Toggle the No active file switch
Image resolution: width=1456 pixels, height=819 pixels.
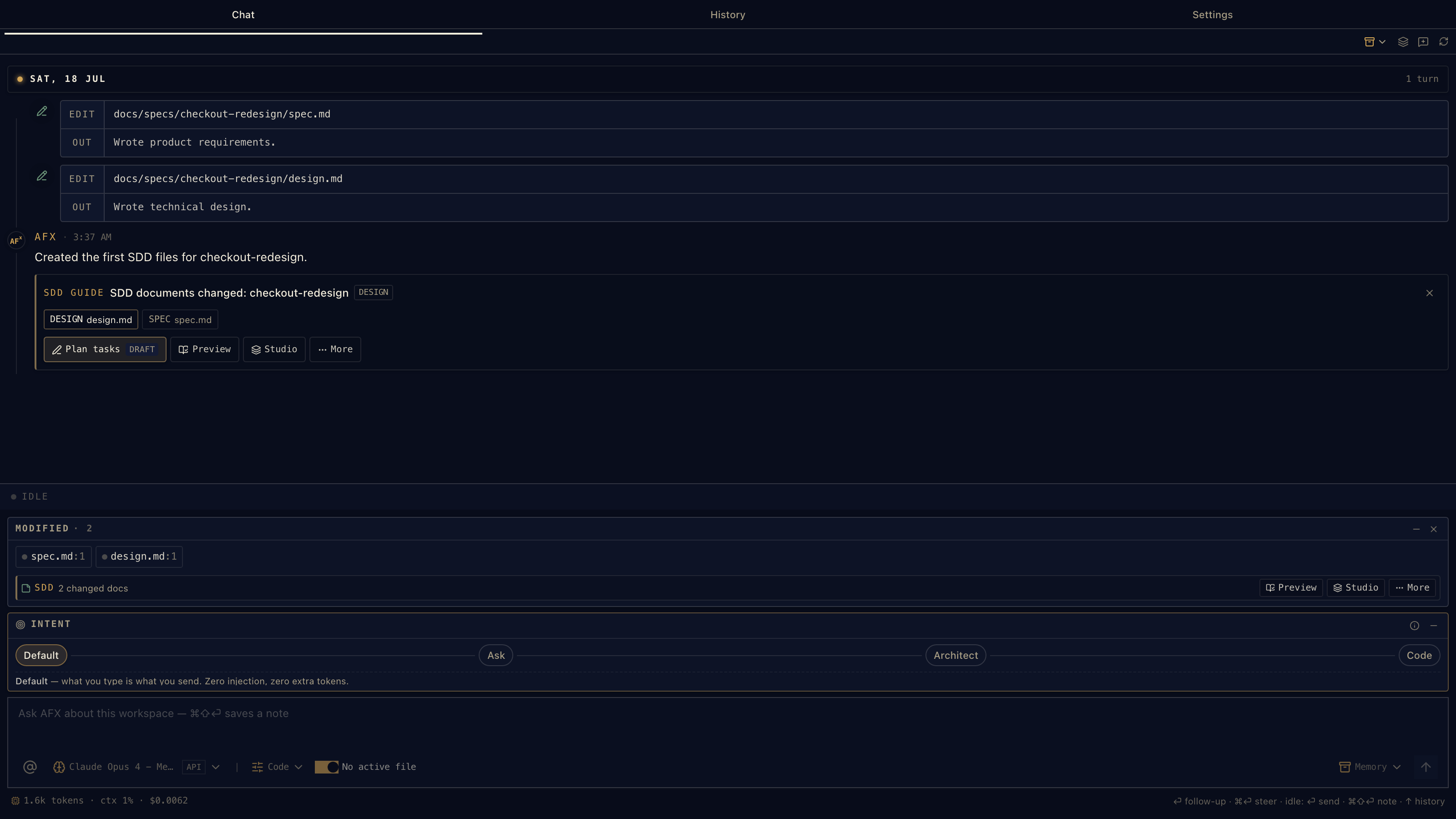326,767
